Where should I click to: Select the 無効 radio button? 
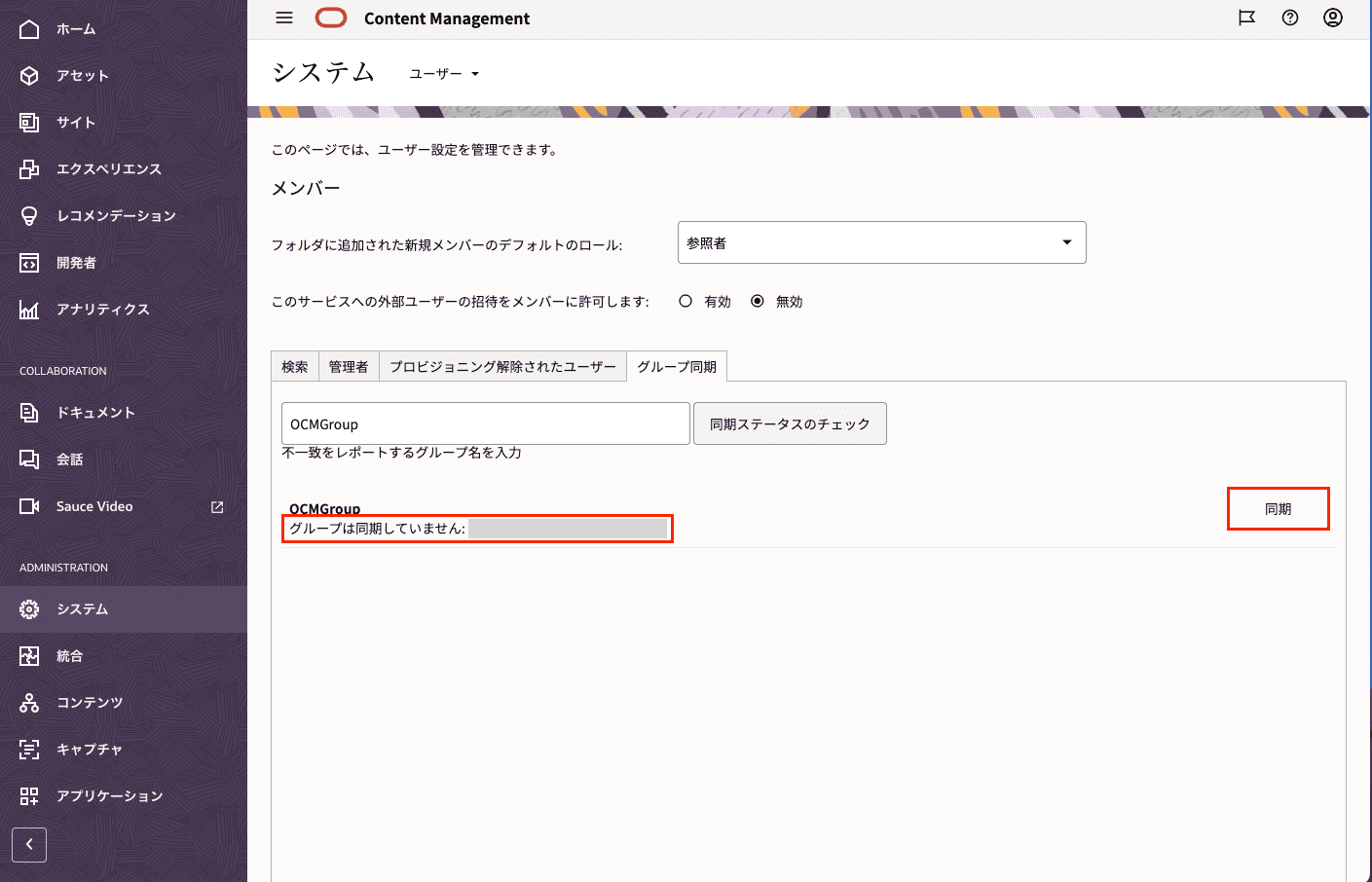758,301
